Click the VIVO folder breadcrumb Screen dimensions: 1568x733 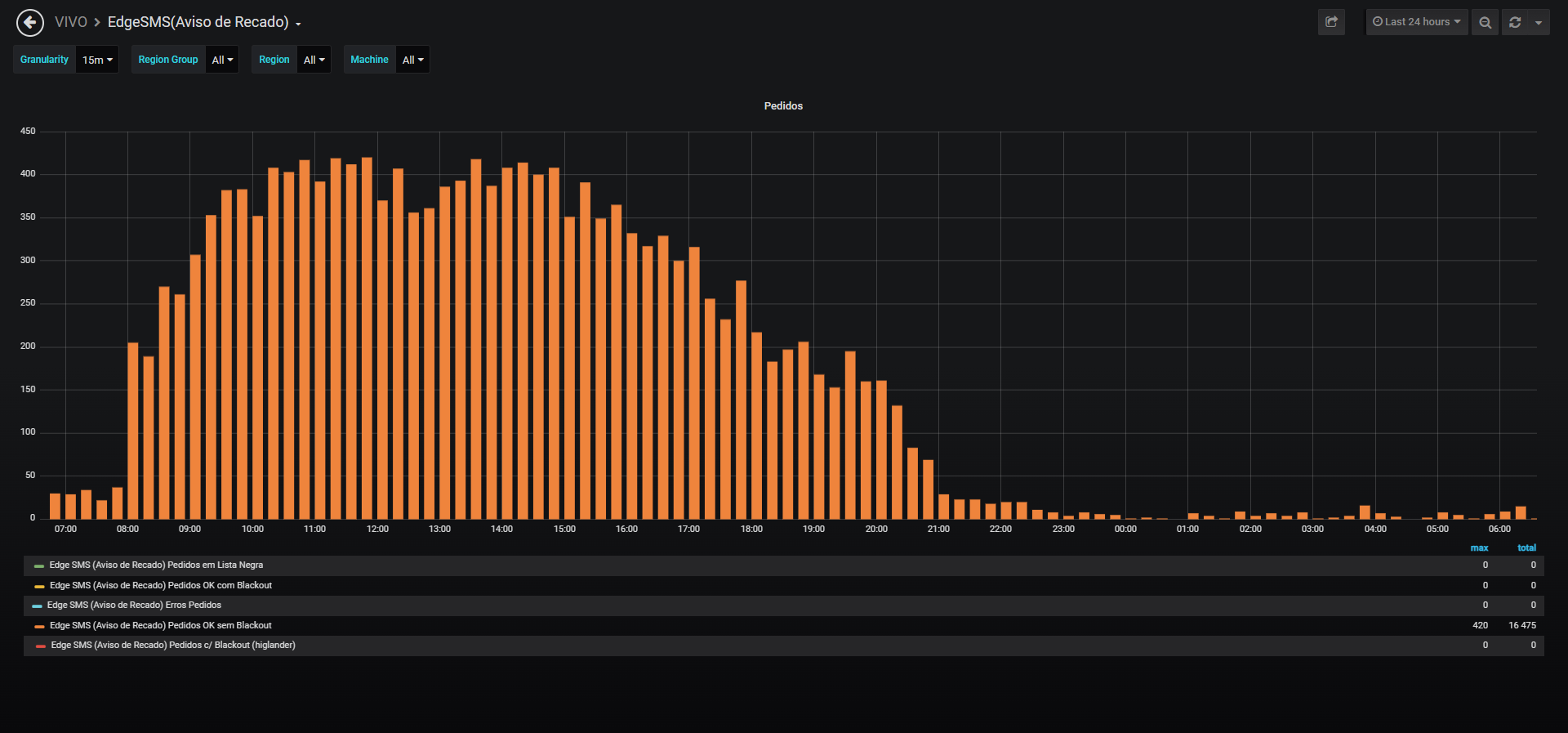(71, 22)
